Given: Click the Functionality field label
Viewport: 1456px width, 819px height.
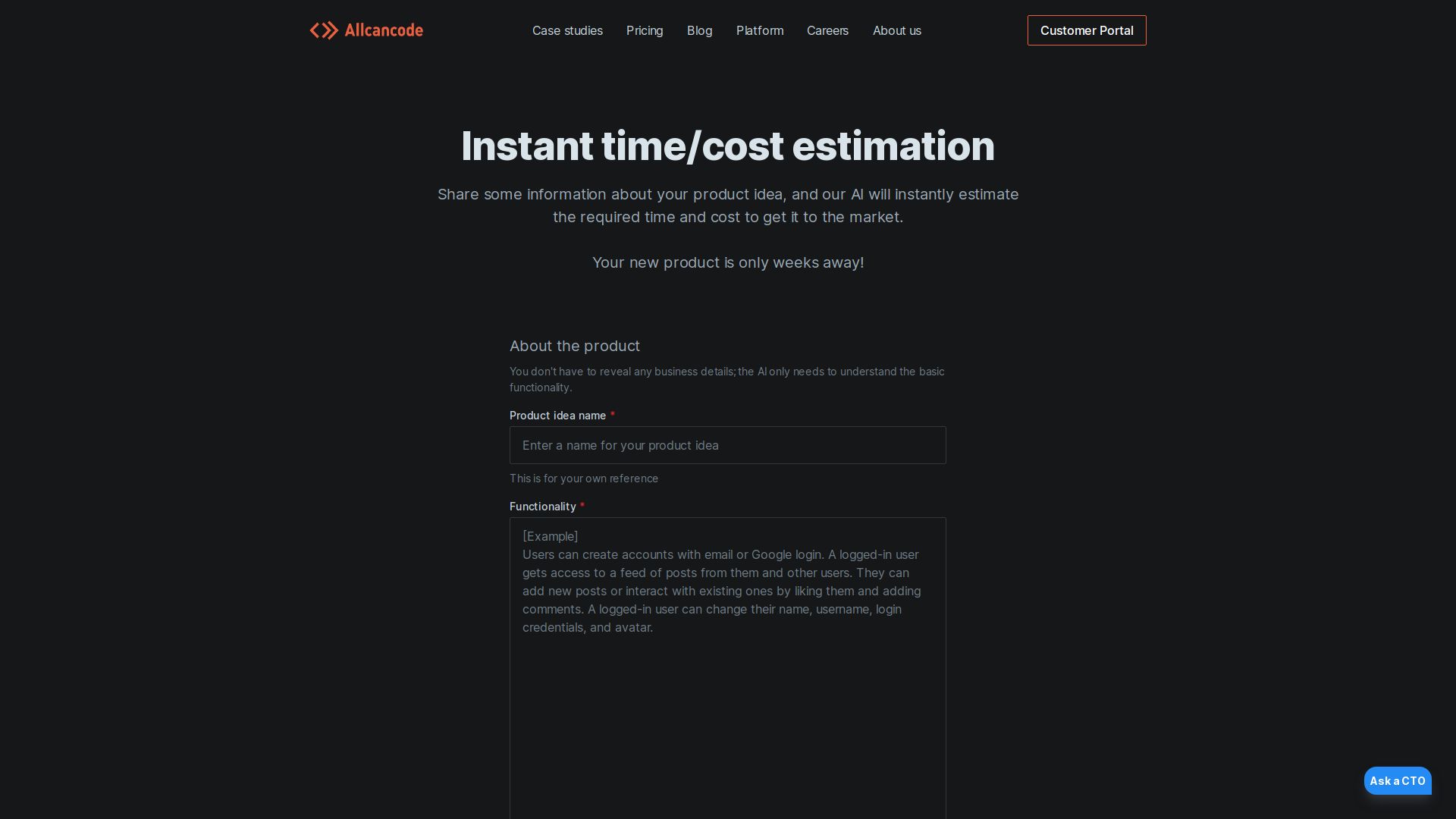Looking at the screenshot, I should pyautogui.click(x=542, y=507).
